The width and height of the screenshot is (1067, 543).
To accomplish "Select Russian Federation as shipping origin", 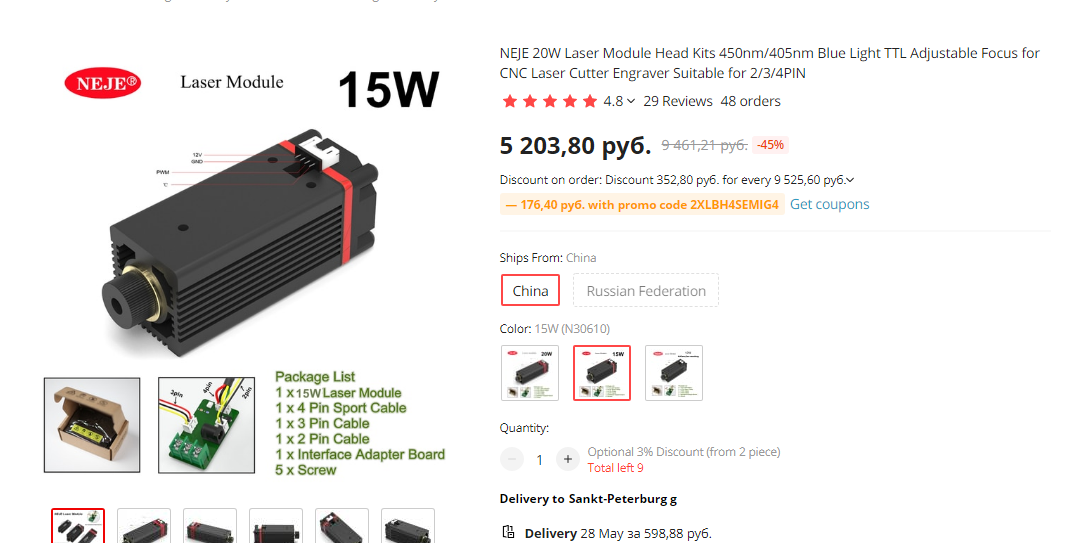I will [646, 291].
